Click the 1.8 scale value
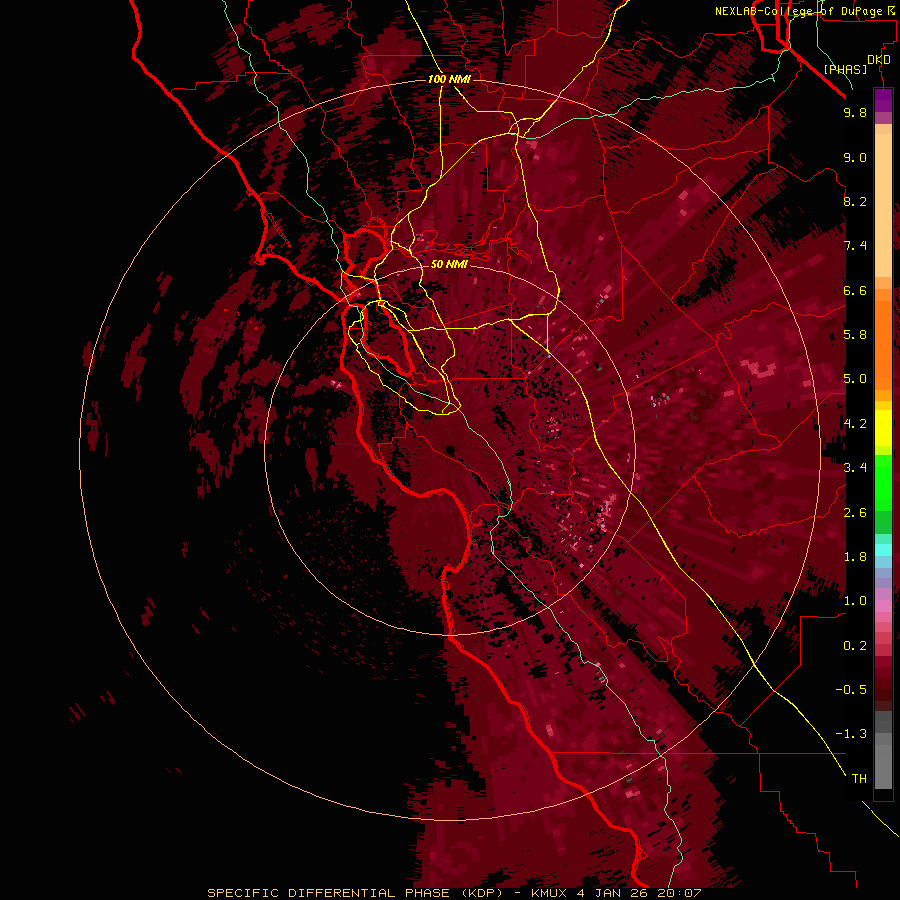Viewport: 900px width, 900px height. tap(855, 557)
